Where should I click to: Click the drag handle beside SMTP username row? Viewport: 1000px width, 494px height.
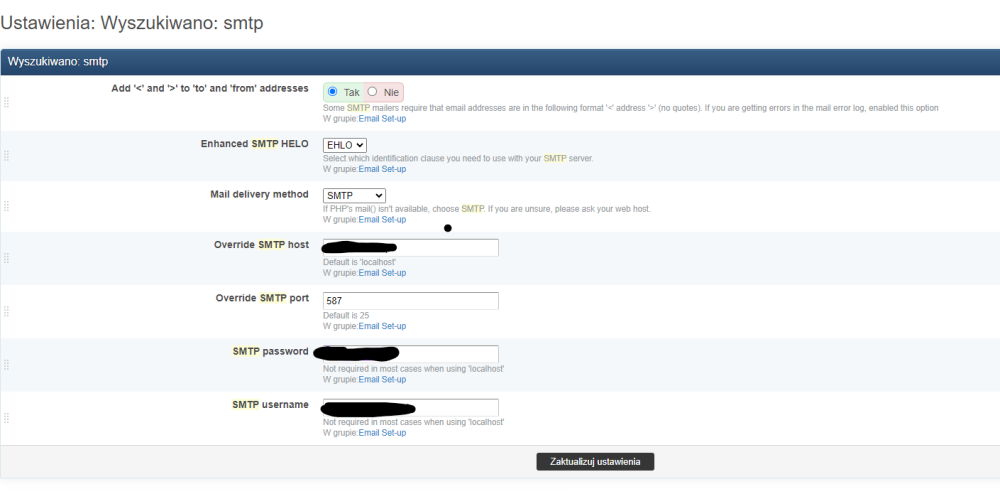tap(7, 418)
